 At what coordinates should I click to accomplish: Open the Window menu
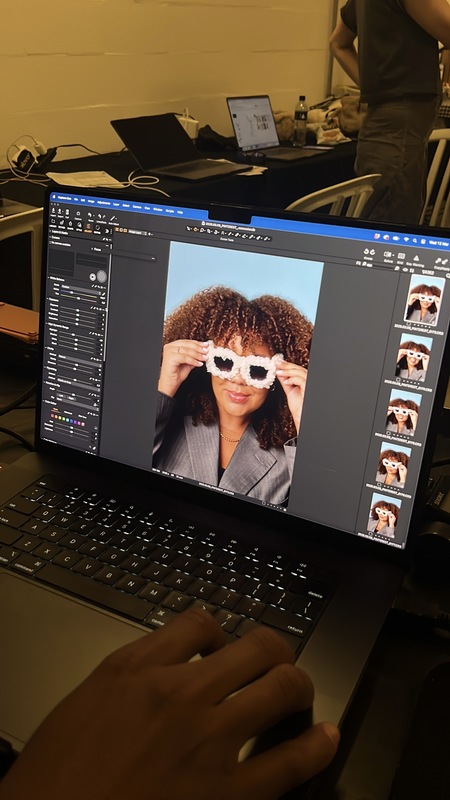tap(158, 209)
